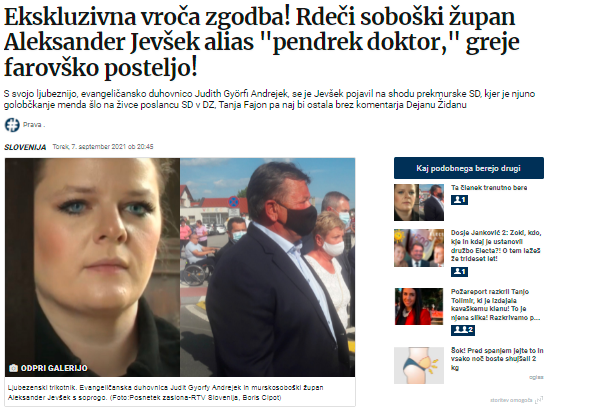Click the Kaj podobnega berejo drugi header
Screen dimensions: 600x410
[469, 168]
